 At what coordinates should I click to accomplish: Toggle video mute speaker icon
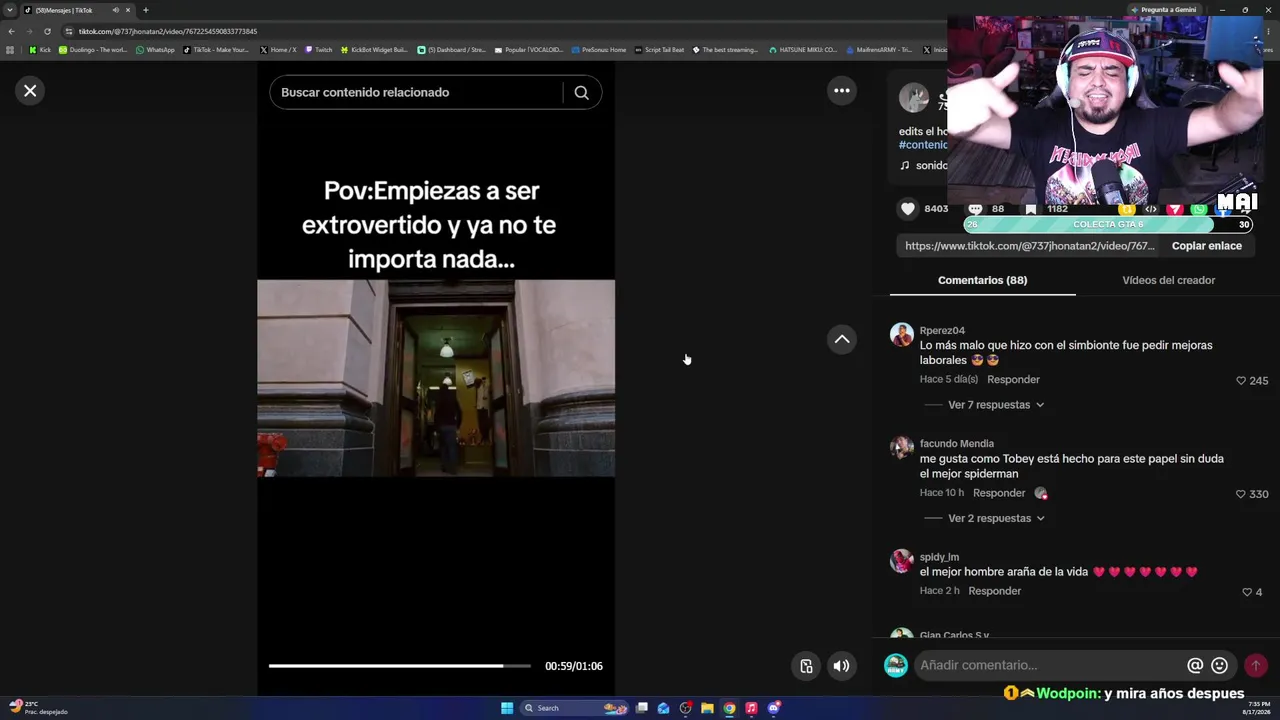(842, 666)
